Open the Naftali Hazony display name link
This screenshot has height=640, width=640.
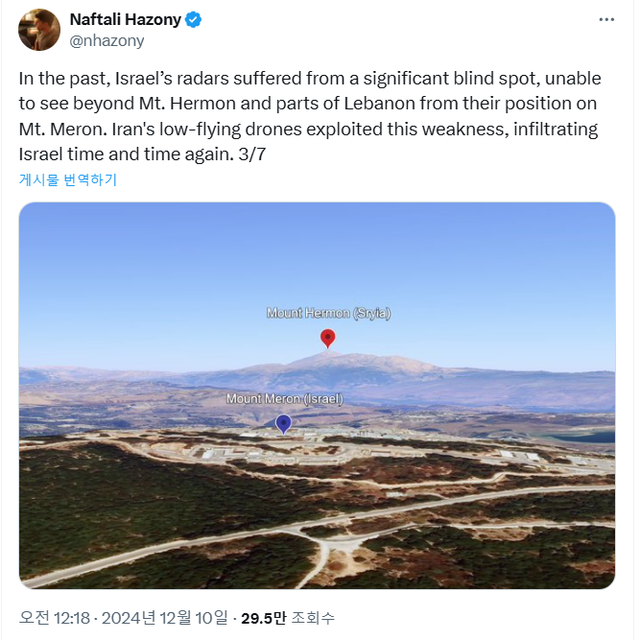124,20
